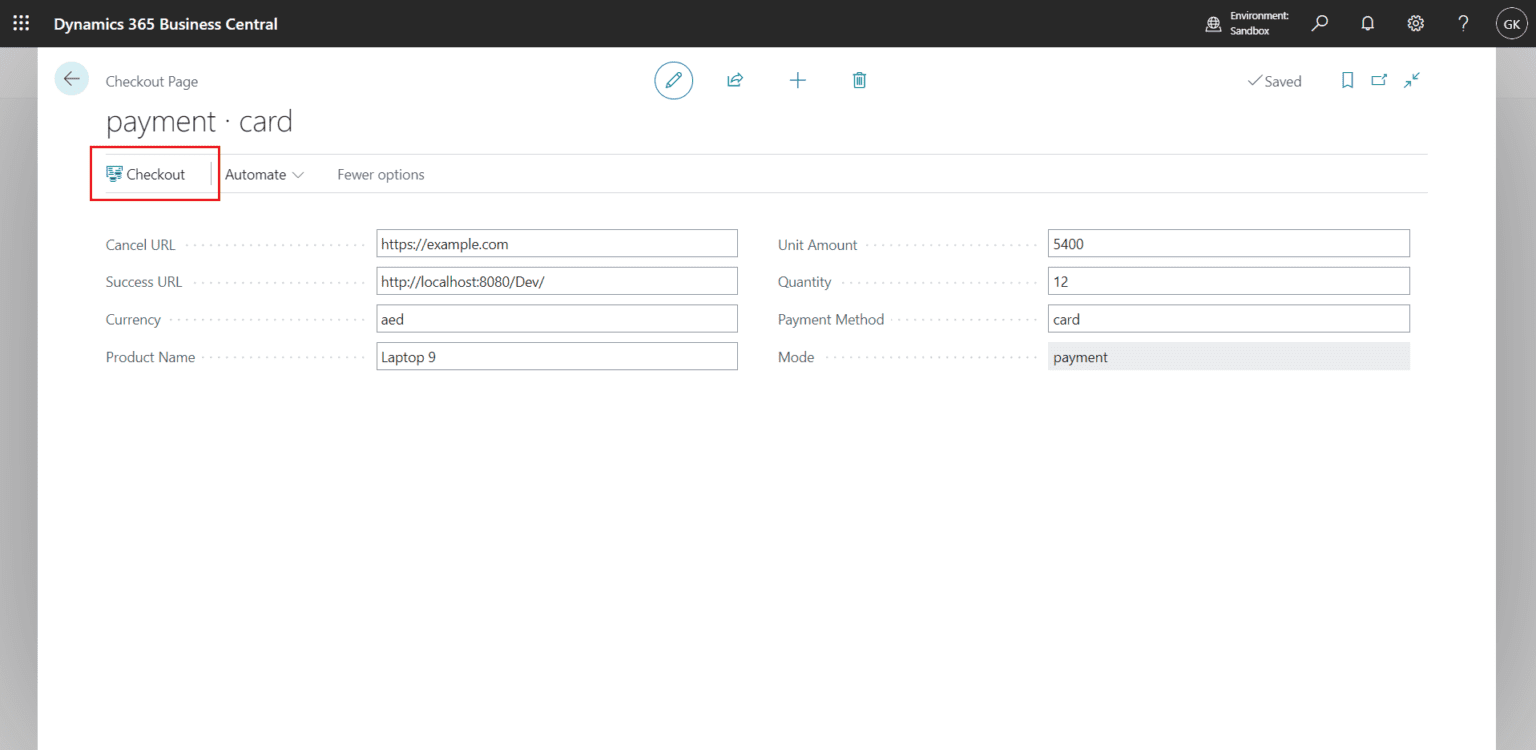Open the notifications bell
Viewport: 1536px width, 750px height.
pos(1367,22)
